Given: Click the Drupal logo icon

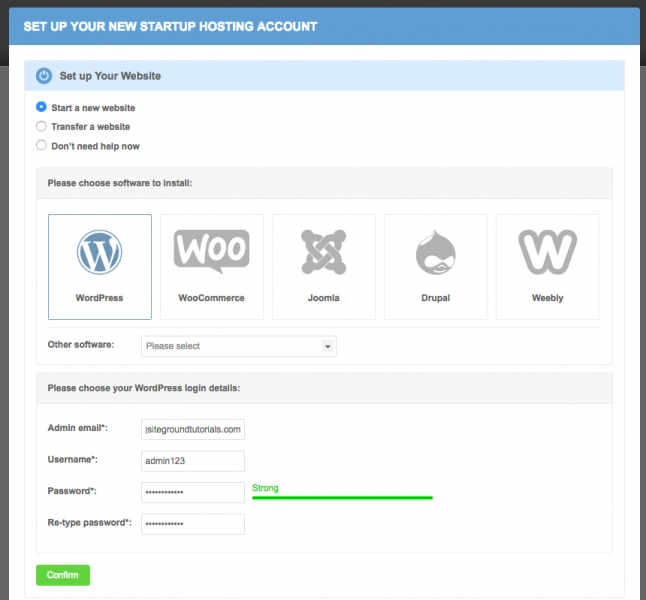Looking at the screenshot, I should [x=435, y=252].
